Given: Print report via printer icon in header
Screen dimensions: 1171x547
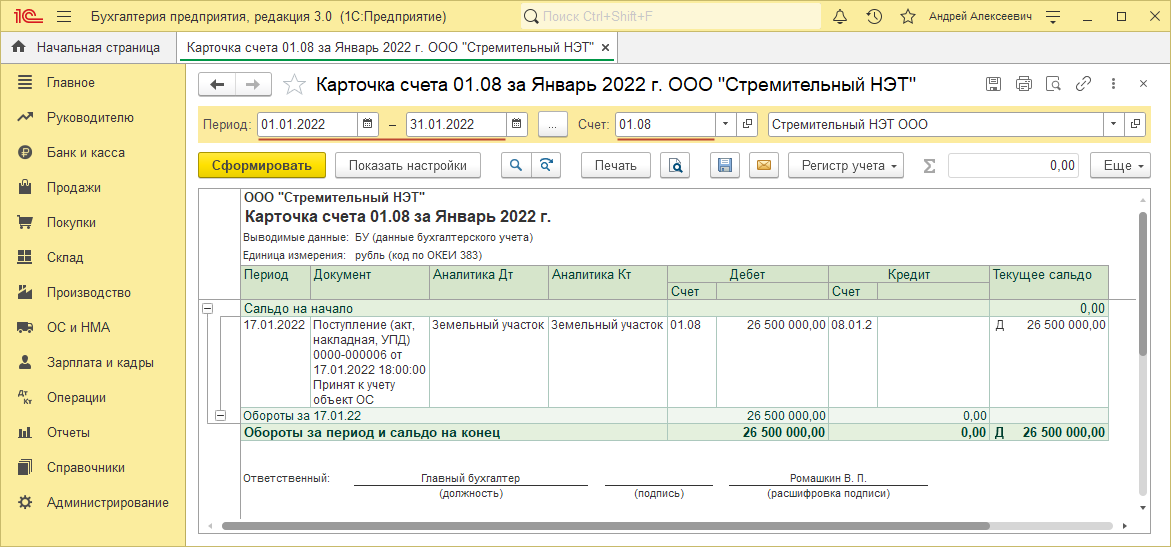Looking at the screenshot, I should [1023, 84].
